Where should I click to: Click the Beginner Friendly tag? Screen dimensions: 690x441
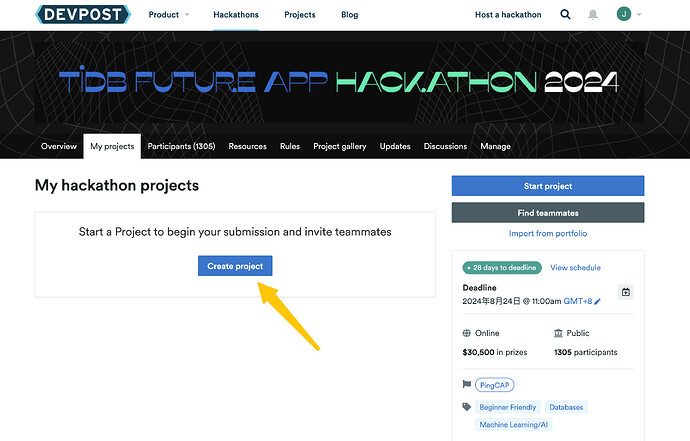(x=508, y=407)
